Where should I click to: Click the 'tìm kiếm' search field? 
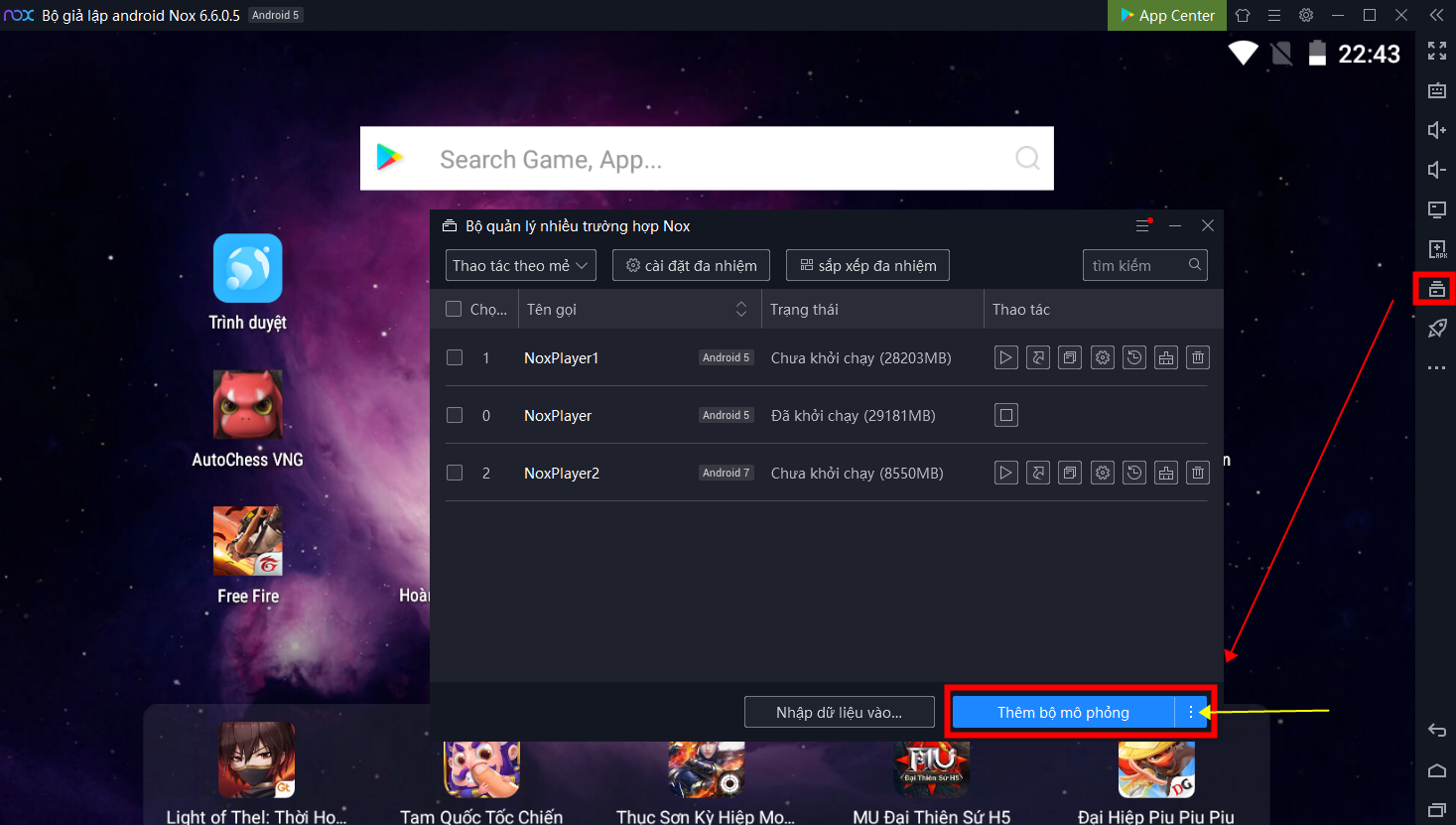coord(1136,265)
